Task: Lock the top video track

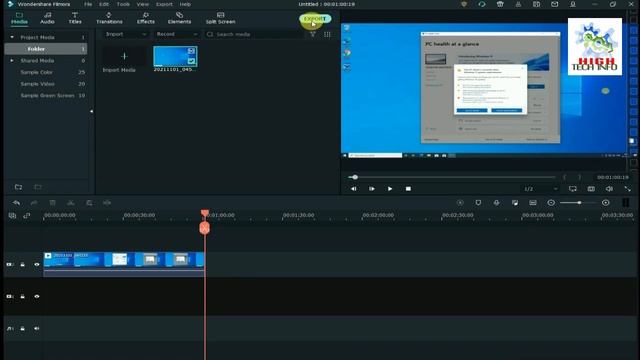Action: pyautogui.click(x=22, y=264)
